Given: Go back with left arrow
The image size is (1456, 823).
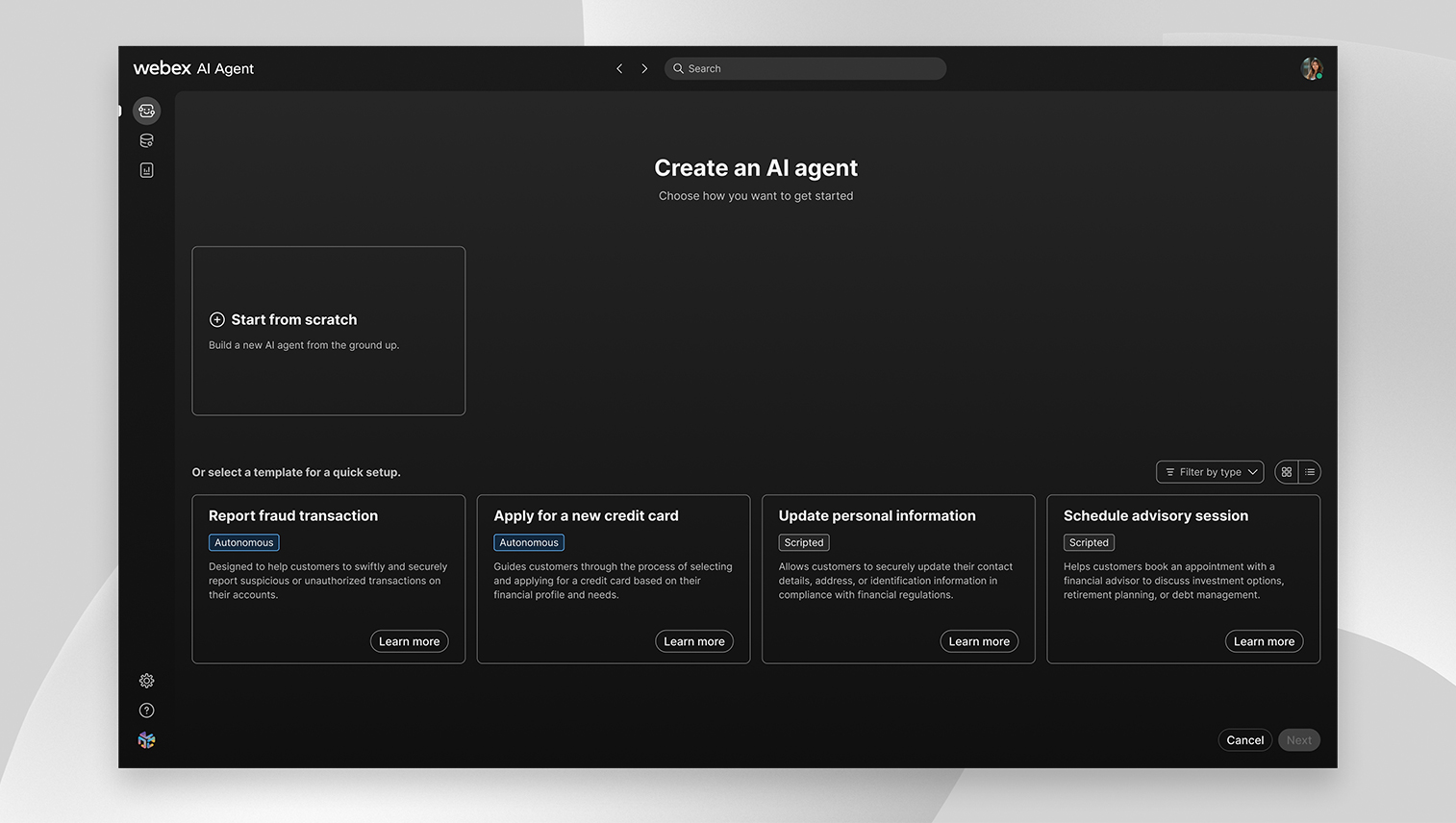Looking at the screenshot, I should [619, 68].
